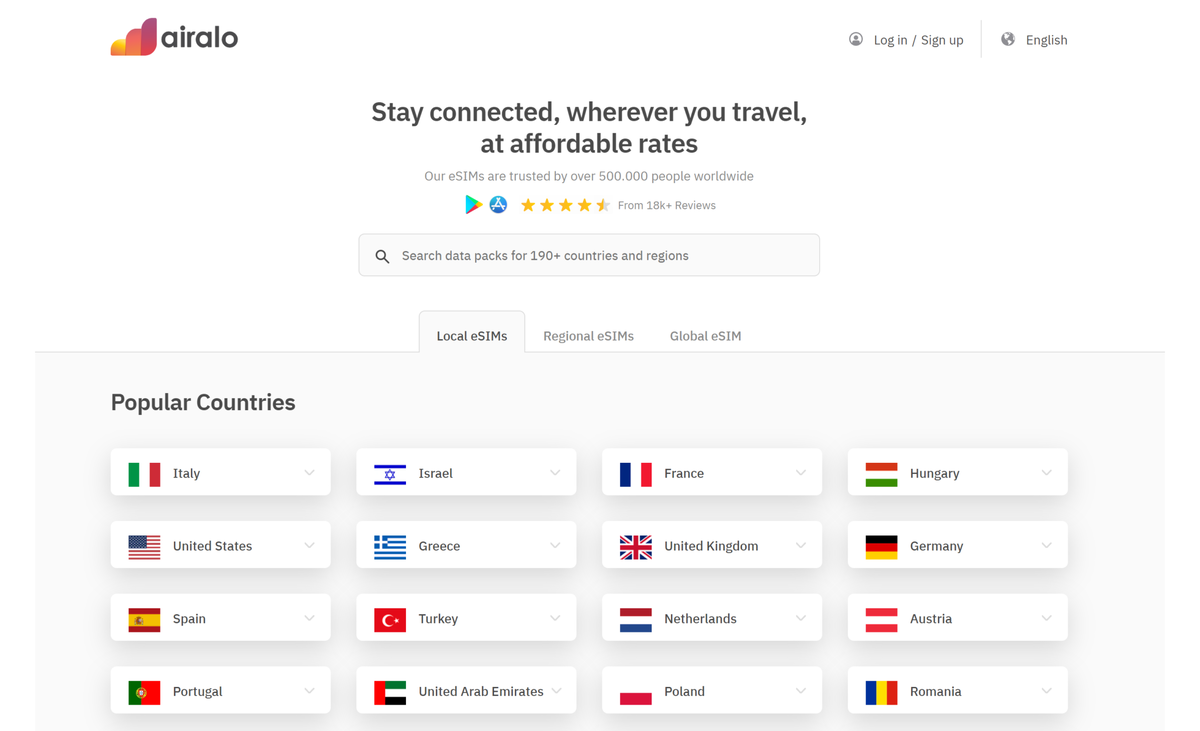Screen dimensions: 1200x731
Task: Open the Log in / Sign up link
Action: [918, 40]
